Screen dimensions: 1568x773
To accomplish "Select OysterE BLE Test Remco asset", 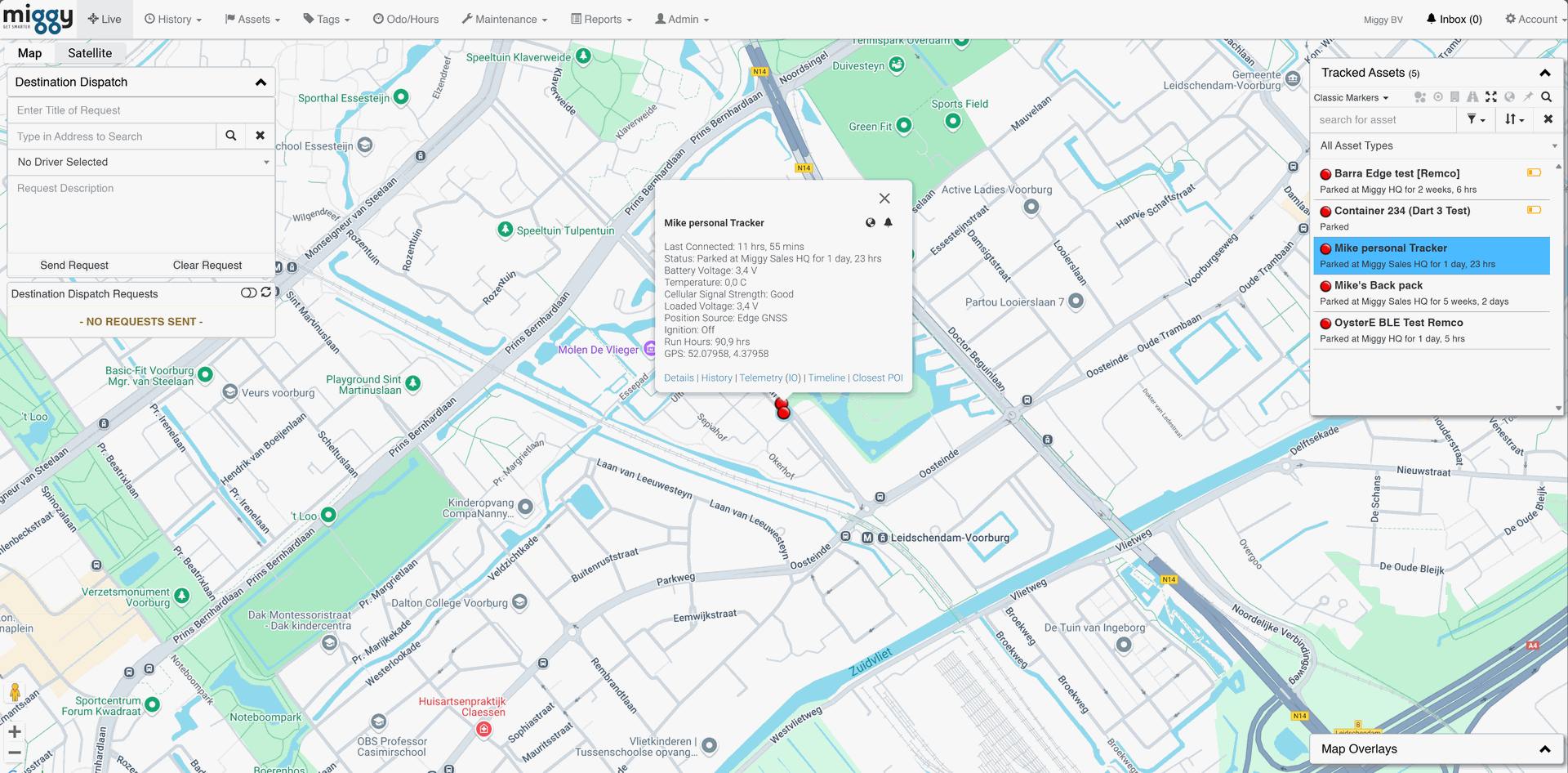I will tap(1431, 330).
